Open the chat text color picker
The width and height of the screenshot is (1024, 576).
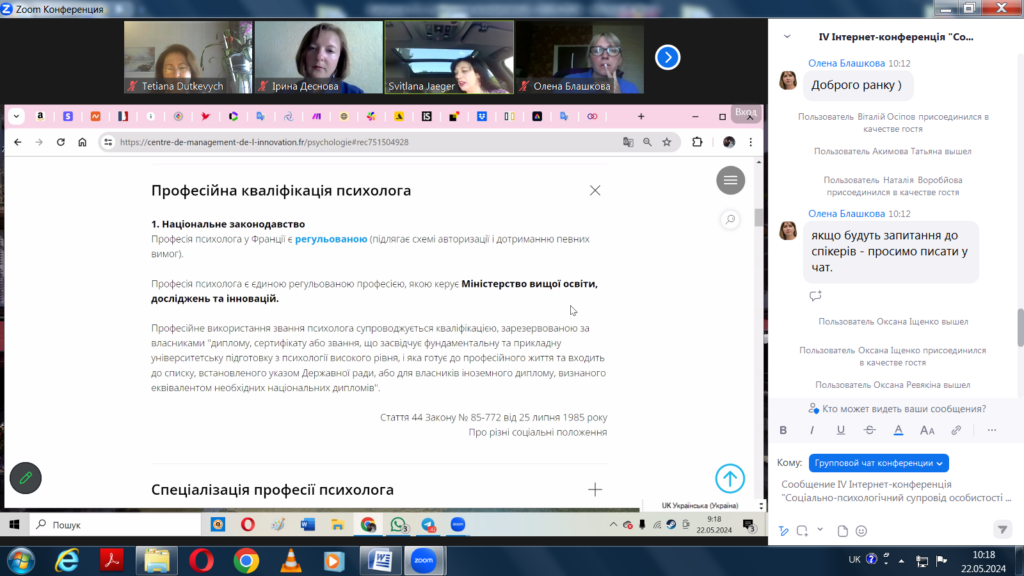898,430
